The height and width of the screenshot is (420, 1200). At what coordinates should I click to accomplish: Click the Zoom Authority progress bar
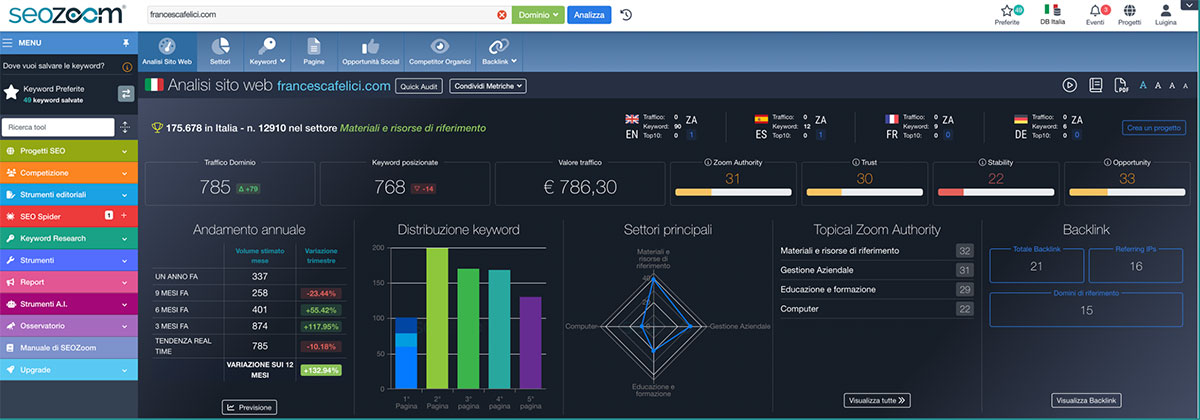click(733, 191)
